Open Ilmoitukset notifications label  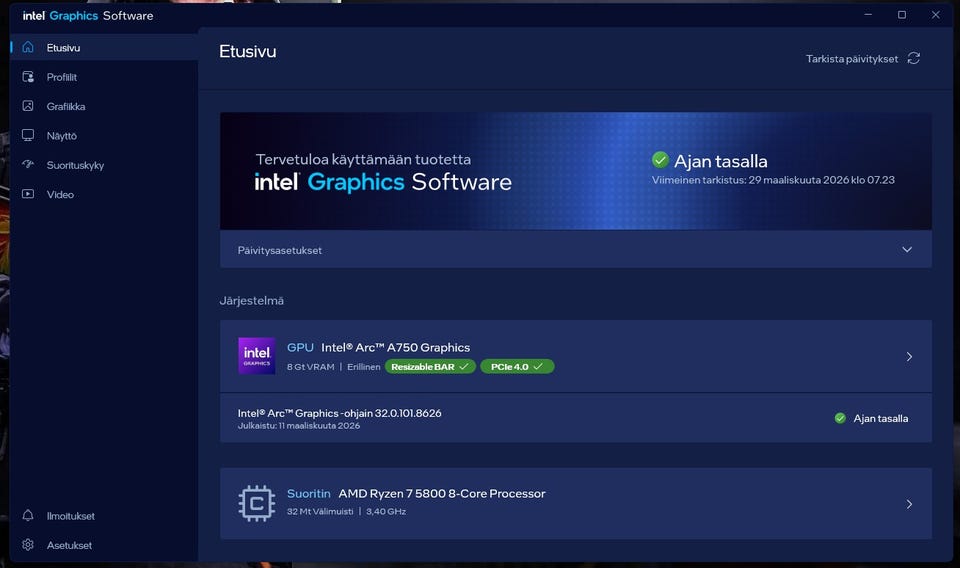tap(70, 516)
